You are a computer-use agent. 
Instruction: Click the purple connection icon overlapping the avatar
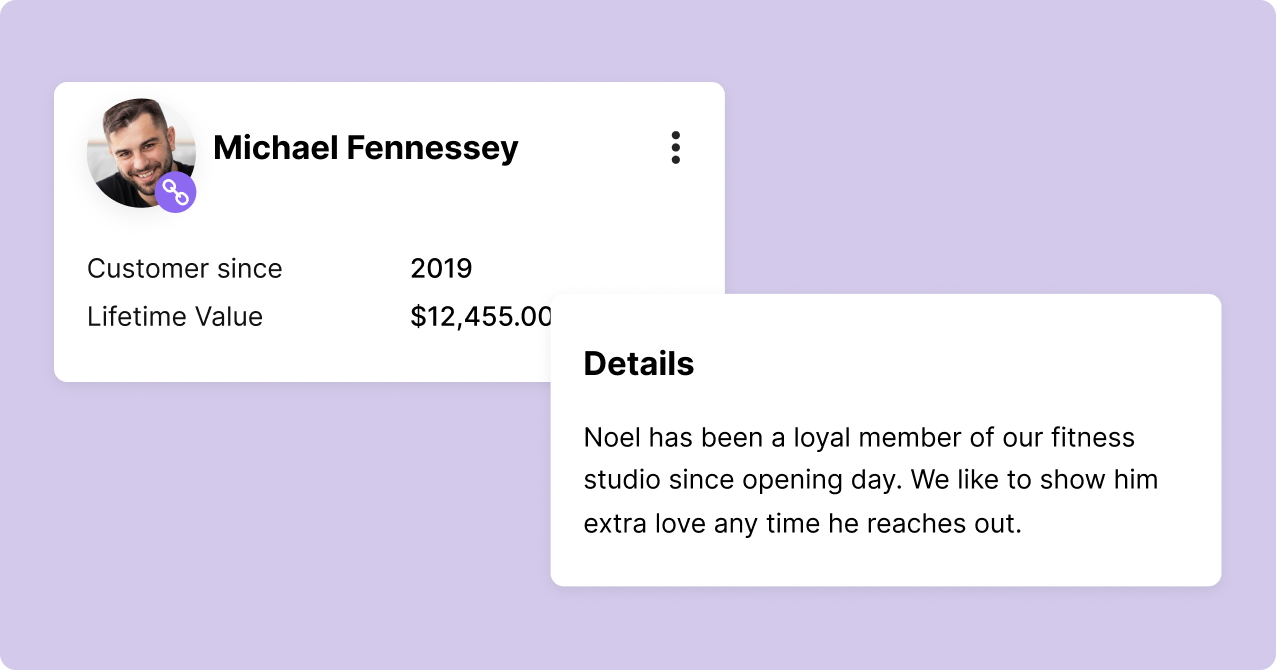pyautogui.click(x=176, y=191)
